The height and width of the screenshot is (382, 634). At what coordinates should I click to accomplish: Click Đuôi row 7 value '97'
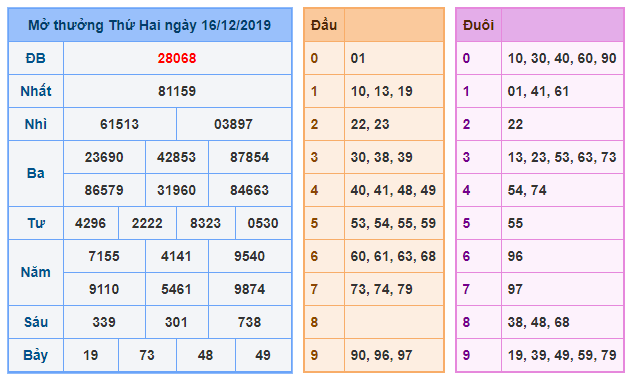(516, 289)
